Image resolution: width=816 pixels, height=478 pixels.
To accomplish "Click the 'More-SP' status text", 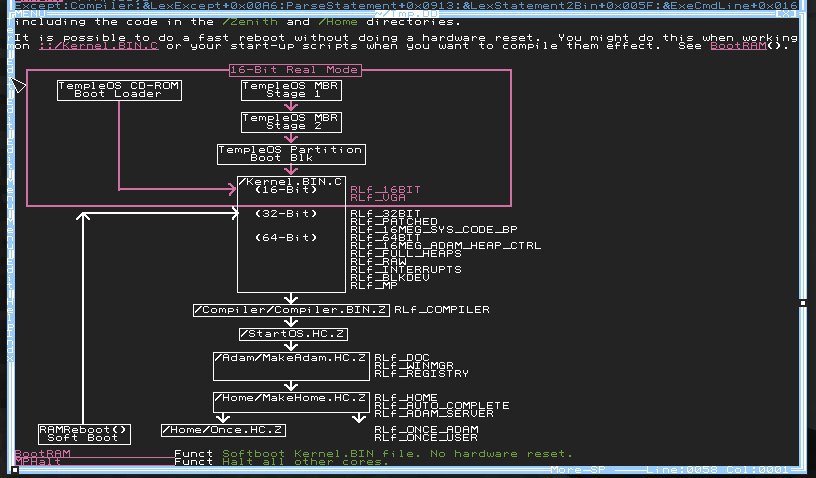I will coord(578,470).
